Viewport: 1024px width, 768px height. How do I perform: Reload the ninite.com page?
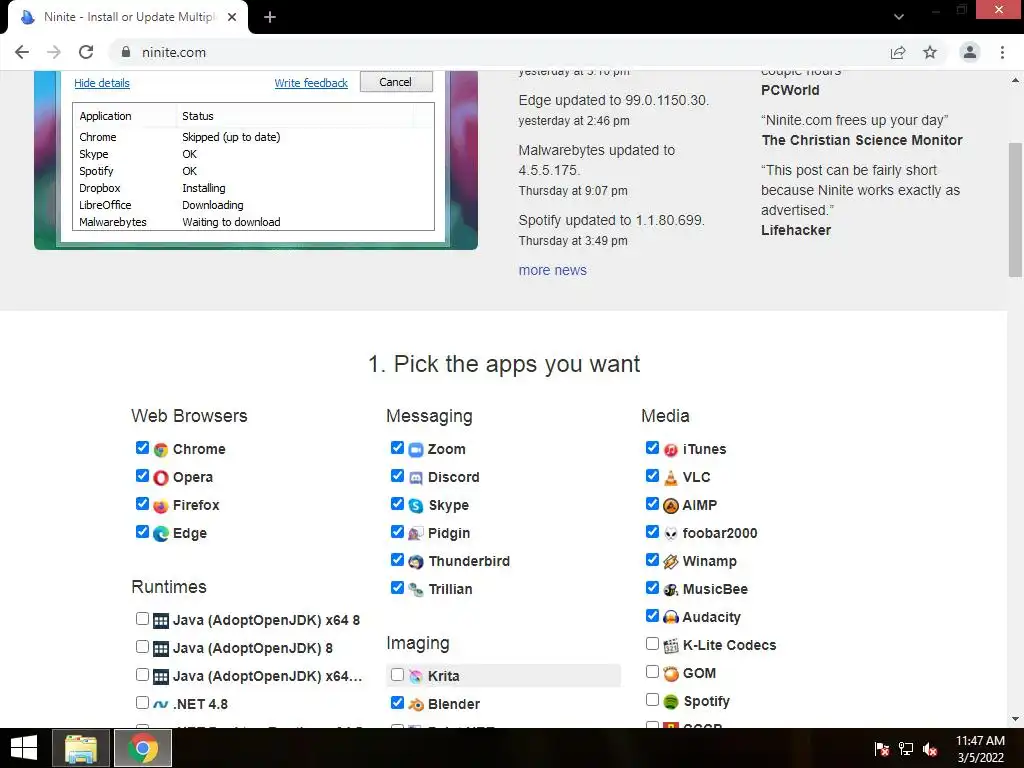coord(86,52)
